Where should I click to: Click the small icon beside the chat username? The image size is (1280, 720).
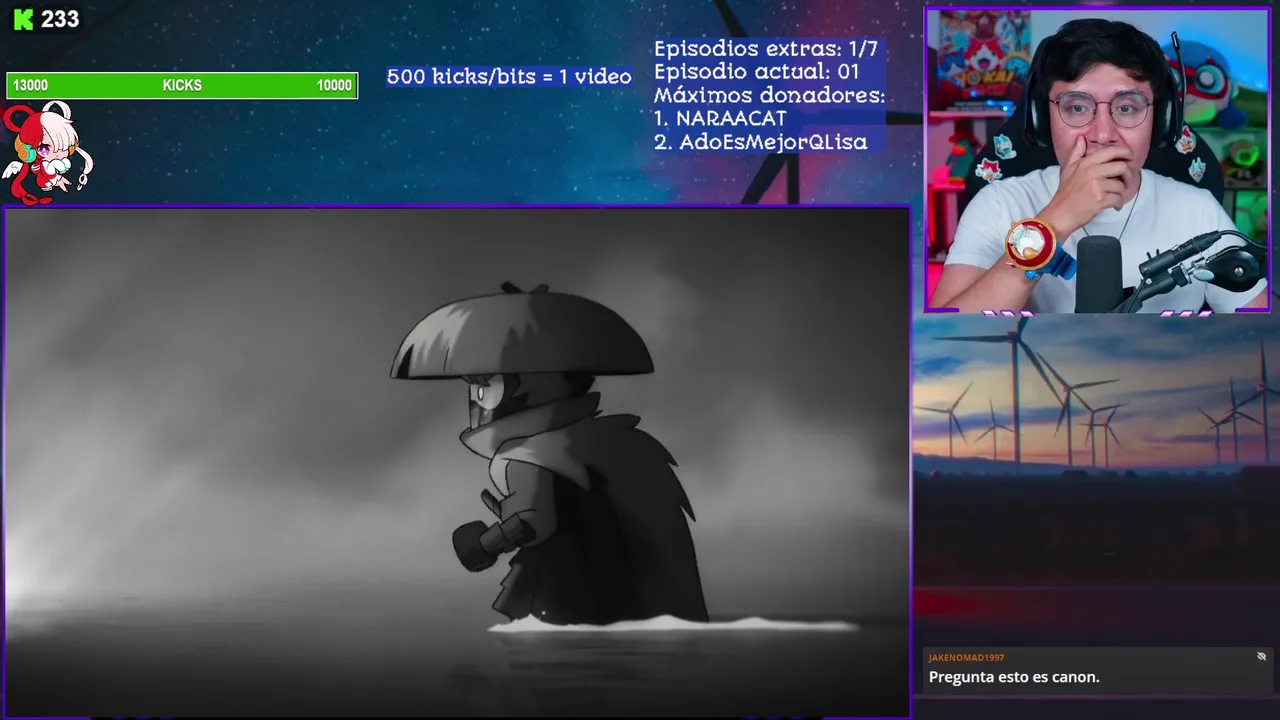(1261, 657)
